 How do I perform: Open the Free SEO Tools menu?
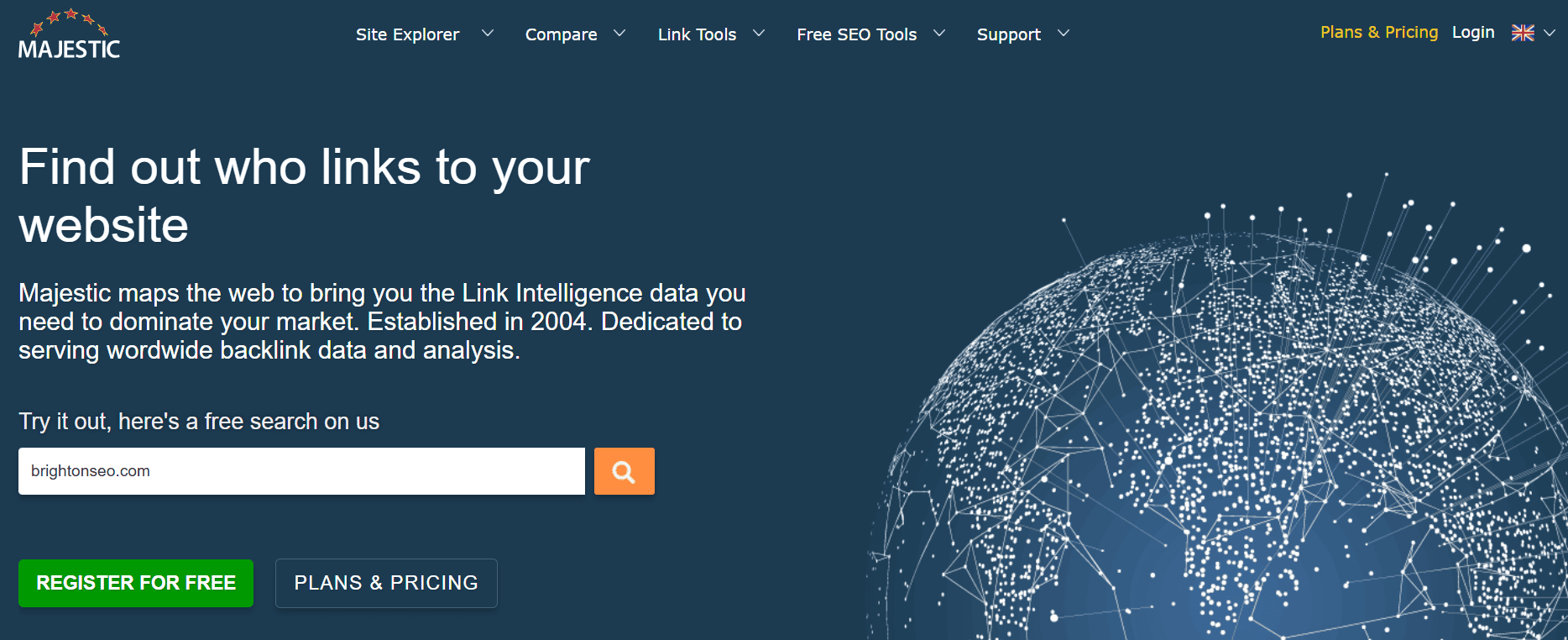856,34
